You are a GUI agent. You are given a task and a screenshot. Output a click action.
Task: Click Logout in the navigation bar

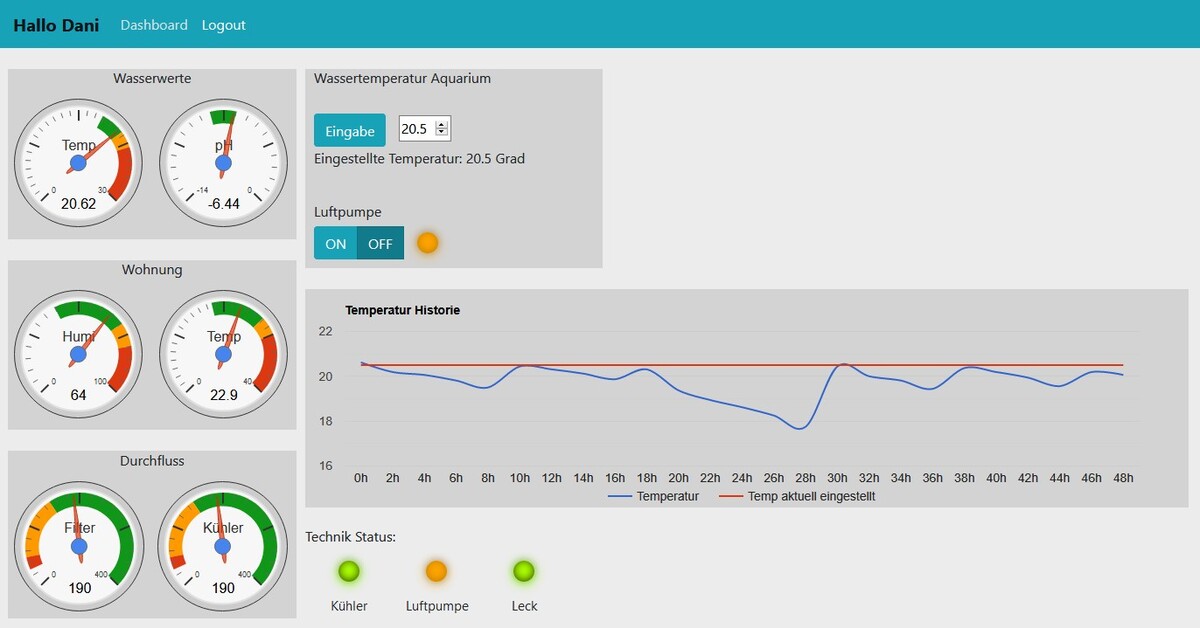[x=223, y=25]
